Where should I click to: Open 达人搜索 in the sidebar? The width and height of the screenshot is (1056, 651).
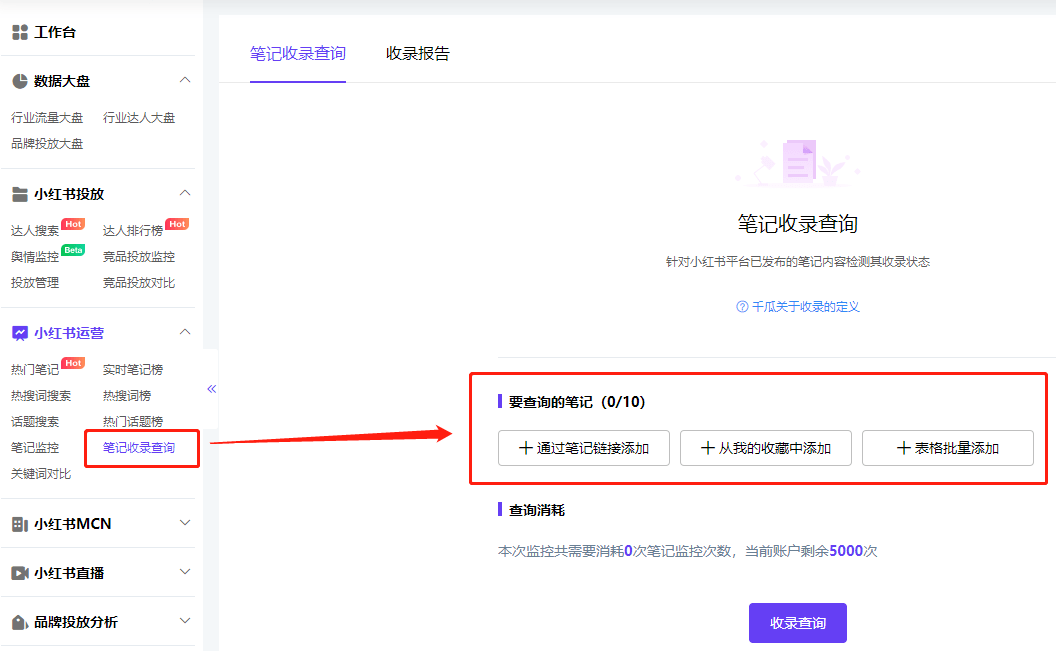(35, 230)
